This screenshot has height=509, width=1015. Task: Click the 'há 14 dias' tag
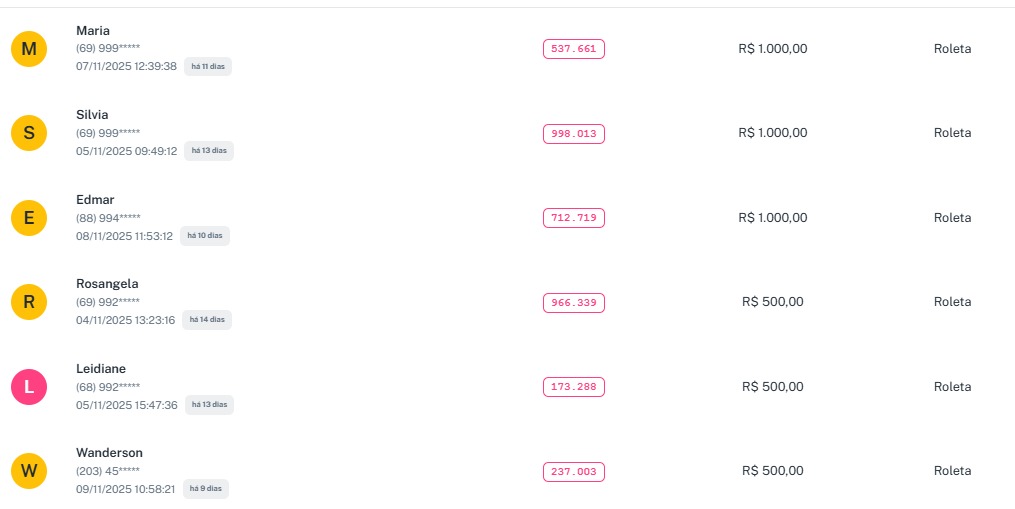pos(207,320)
